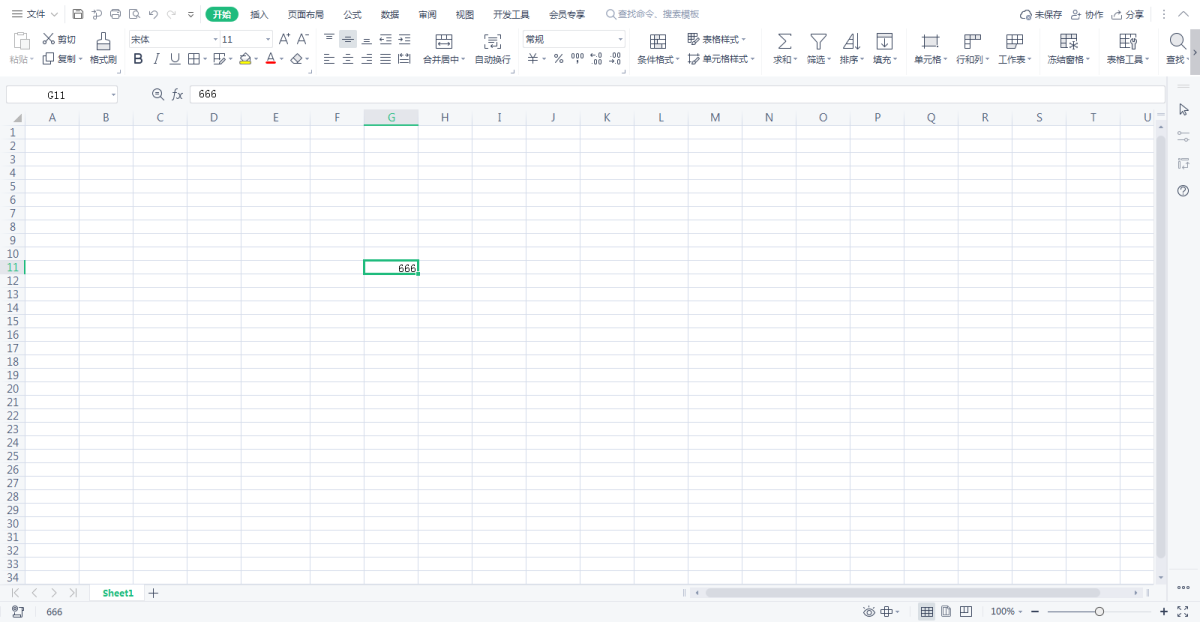
Task: Decrease font size with A- icon
Action: [302, 39]
